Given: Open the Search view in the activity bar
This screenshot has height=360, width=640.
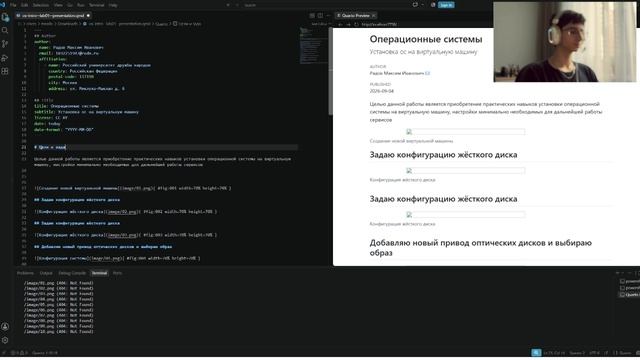Looking at the screenshot, I should (x=5, y=31).
